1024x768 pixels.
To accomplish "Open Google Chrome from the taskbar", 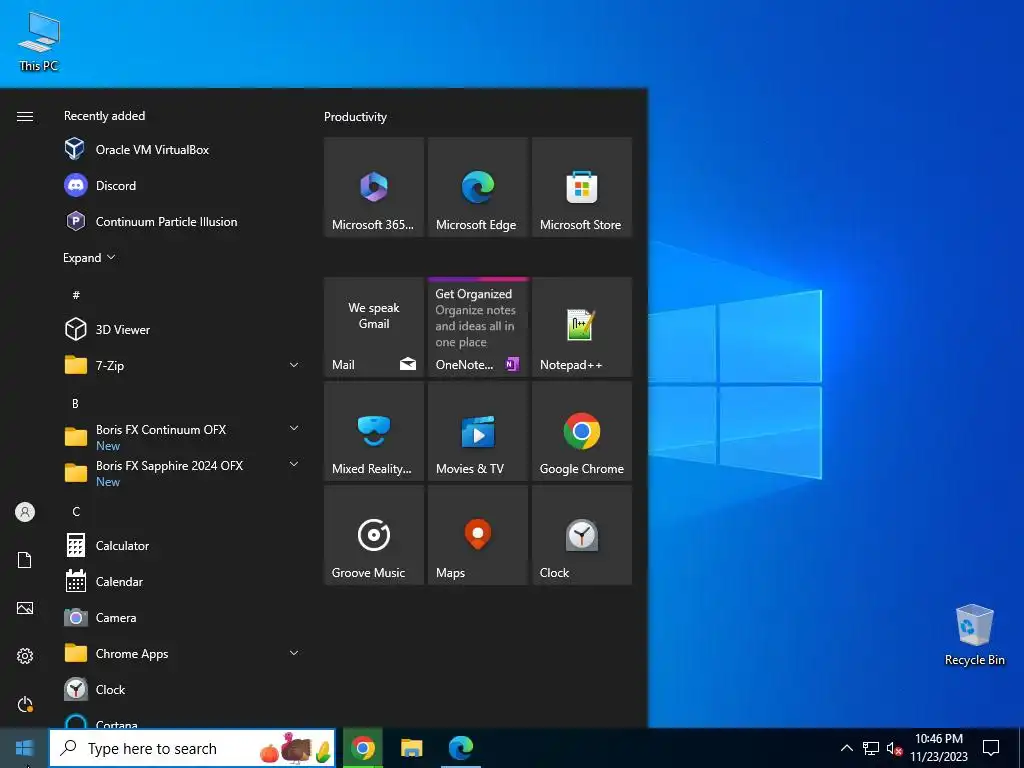I will tap(363, 748).
